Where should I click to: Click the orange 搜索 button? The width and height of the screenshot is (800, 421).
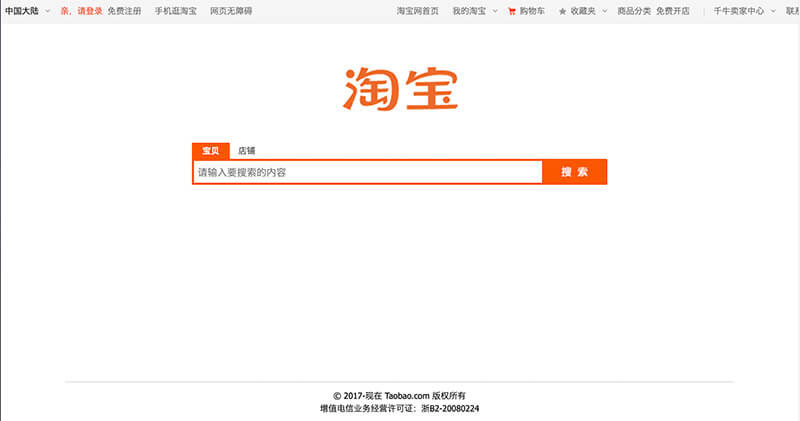point(574,172)
